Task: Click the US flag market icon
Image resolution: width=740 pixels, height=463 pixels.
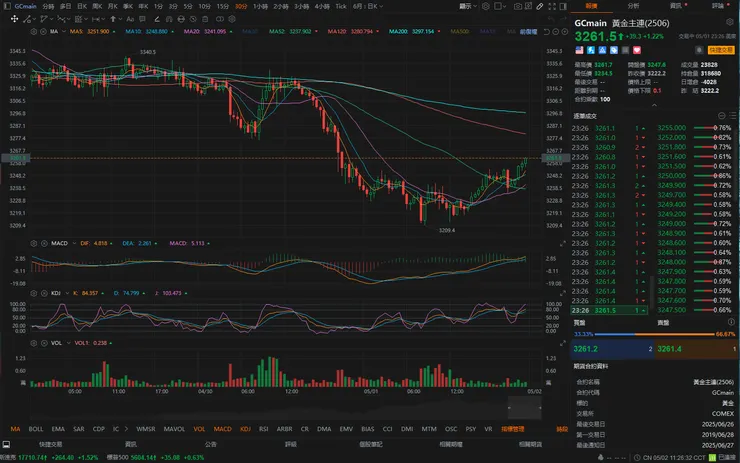Action: click(x=578, y=49)
